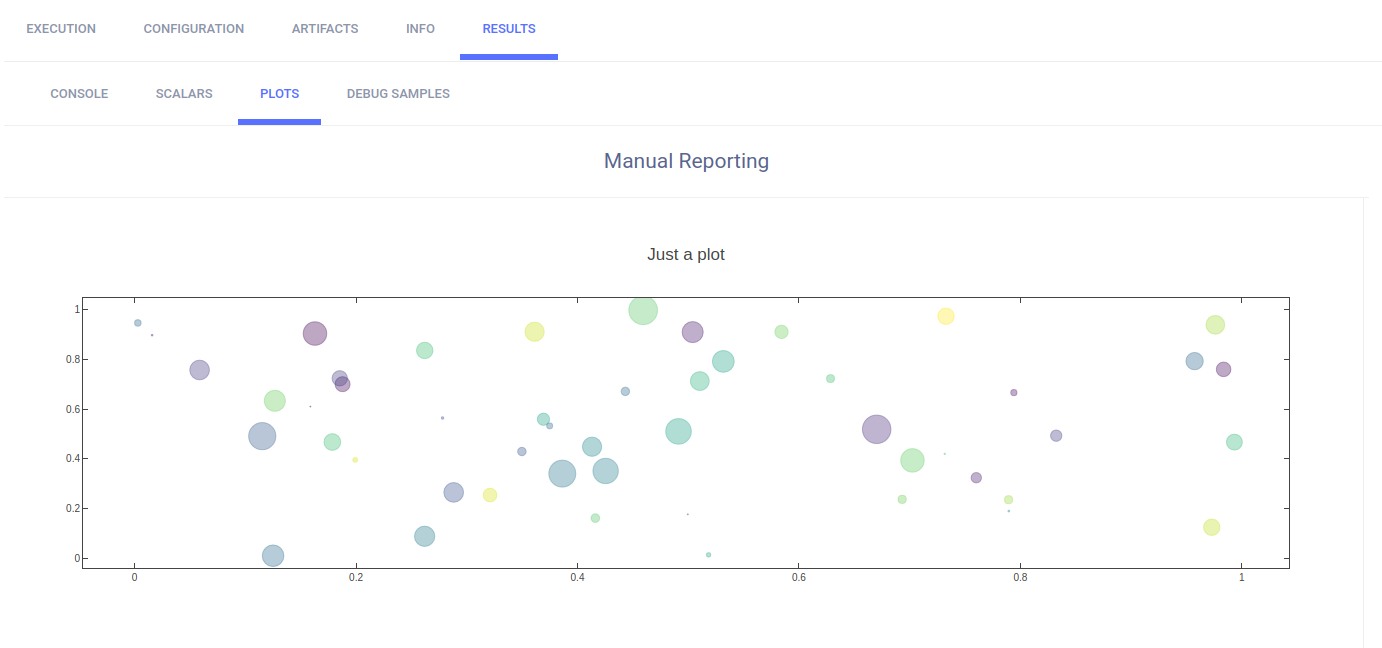
Task: Click the Results tab
Action: pos(509,29)
